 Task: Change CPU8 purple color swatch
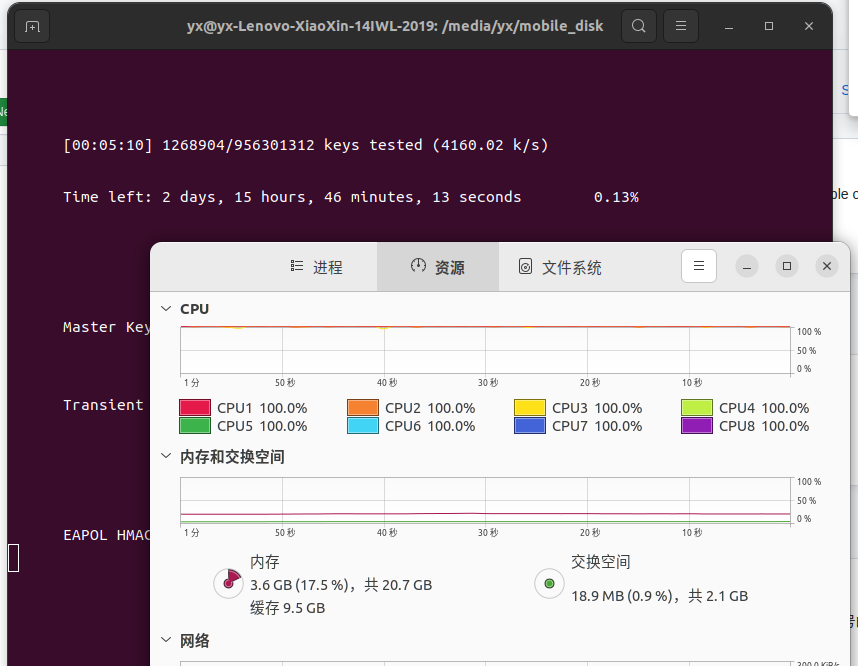click(697, 426)
